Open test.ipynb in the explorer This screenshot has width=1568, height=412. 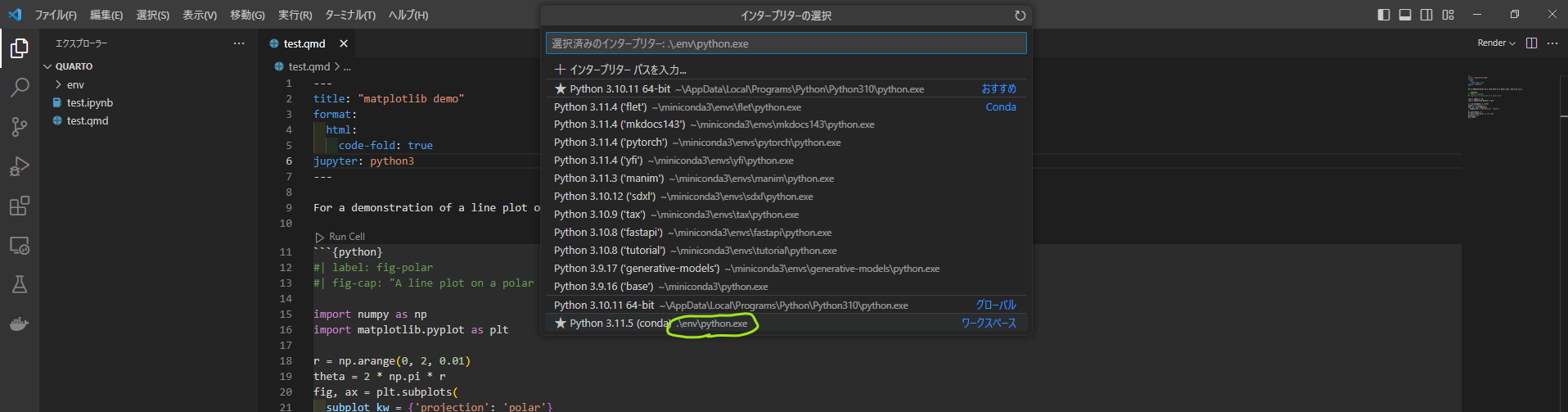(89, 102)
